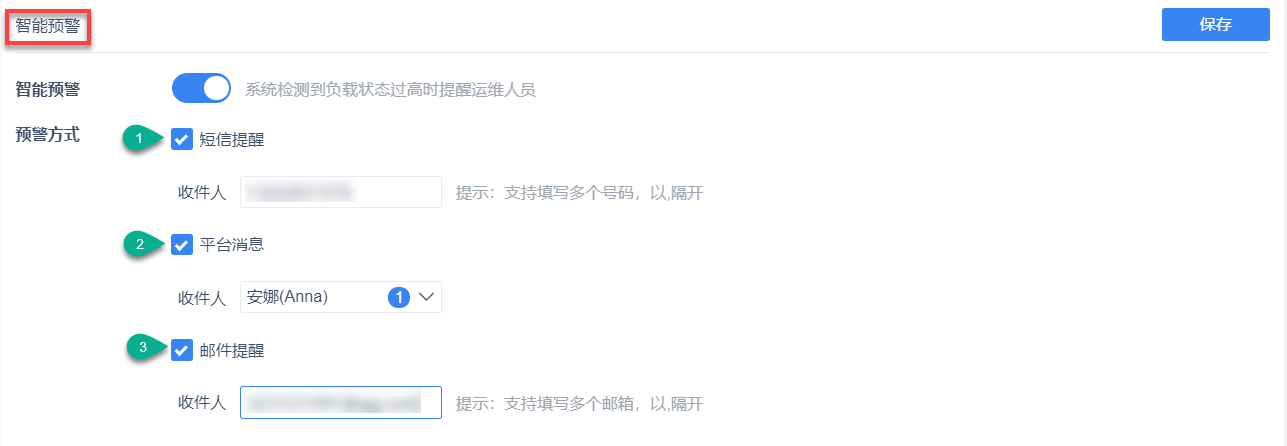Click the 预警方式 section label

point(47,134)
